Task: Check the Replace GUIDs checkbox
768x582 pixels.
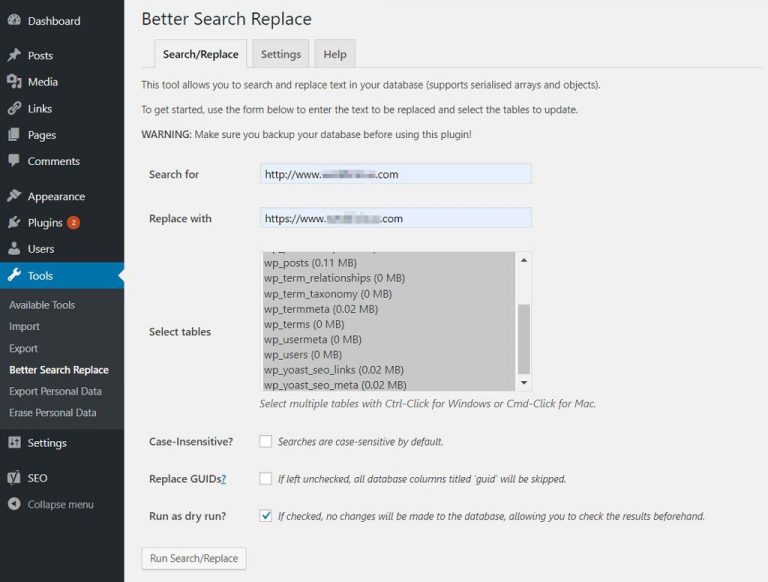Action: 265,479
